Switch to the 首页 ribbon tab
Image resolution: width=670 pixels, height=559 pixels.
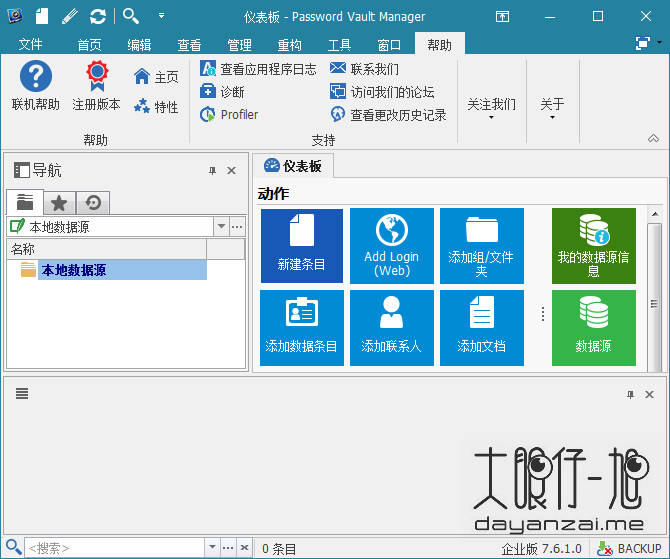[89, 44]
